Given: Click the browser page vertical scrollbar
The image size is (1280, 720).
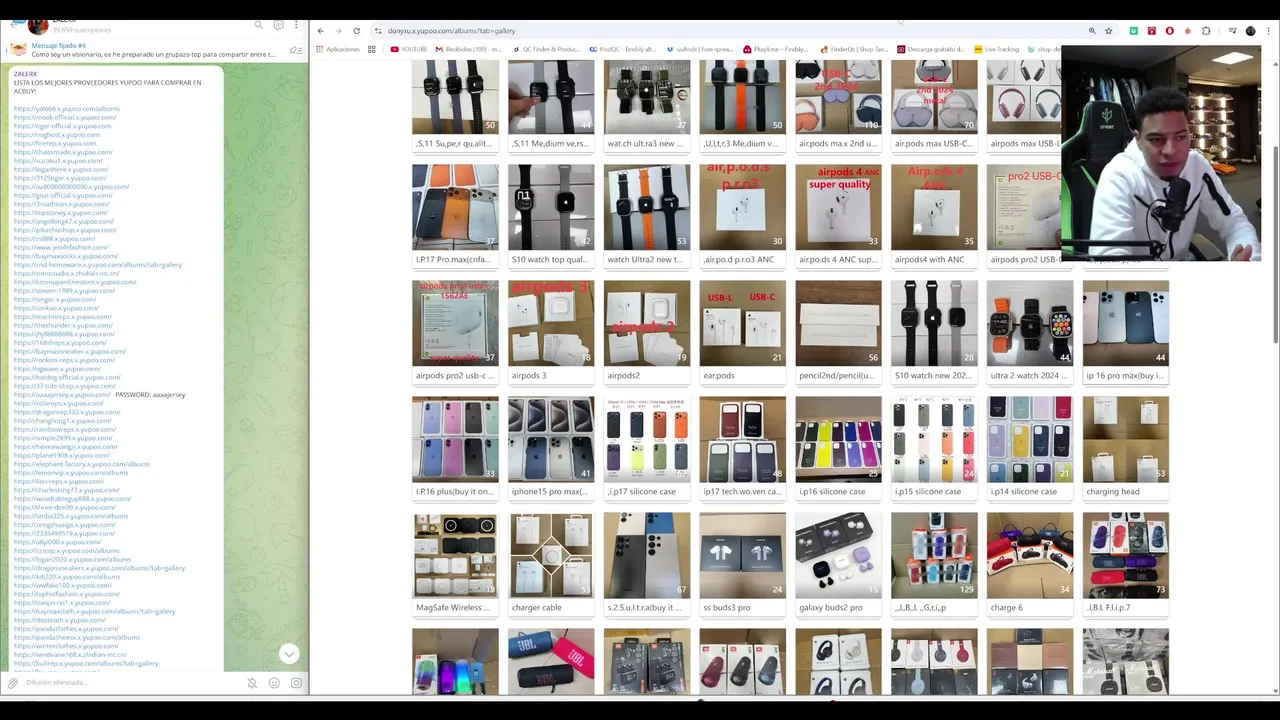Looking at the screenshot, I should [1275, 245].
